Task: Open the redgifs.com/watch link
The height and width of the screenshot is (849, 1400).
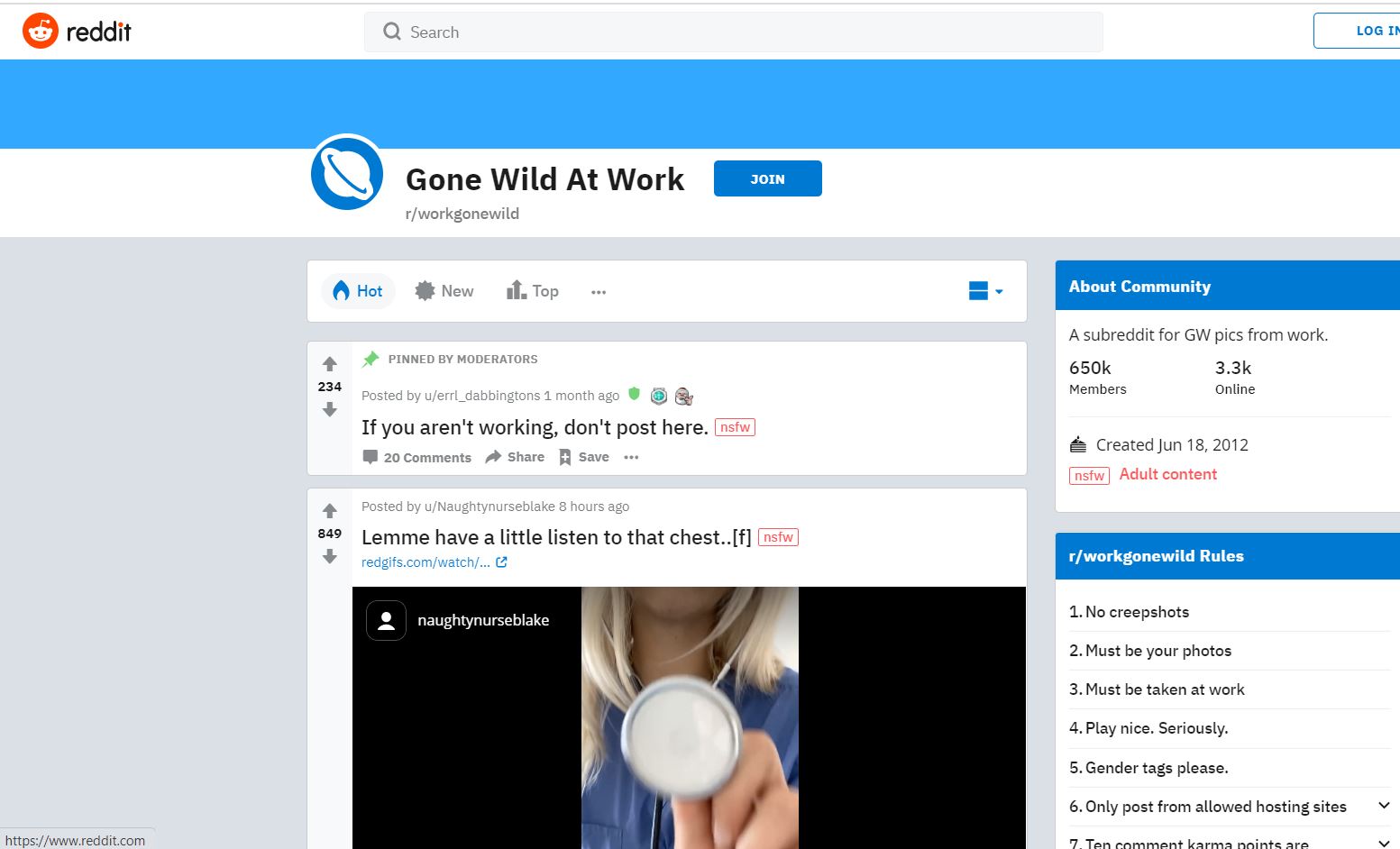Action: 435,562
